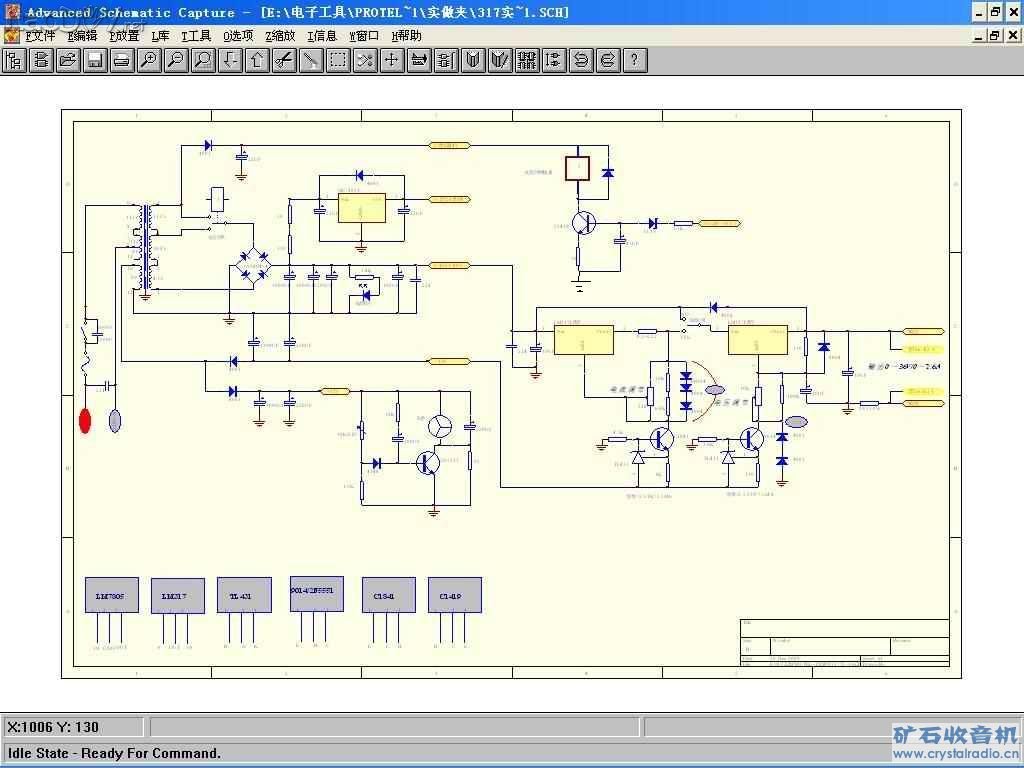Open the T工具 (Tools) menu

coord(196,36)
